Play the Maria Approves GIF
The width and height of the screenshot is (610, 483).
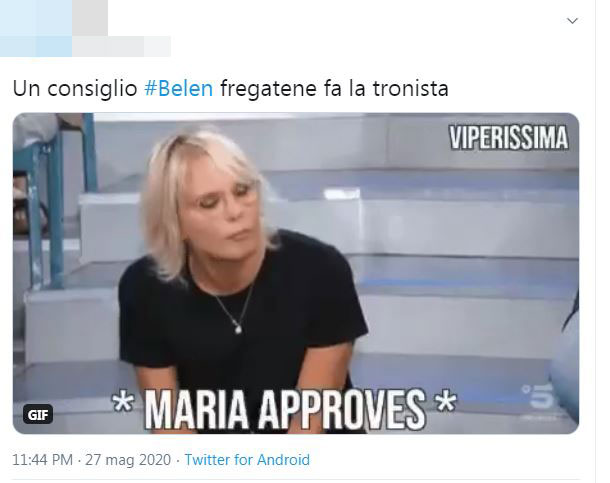(x=296, y=273)
